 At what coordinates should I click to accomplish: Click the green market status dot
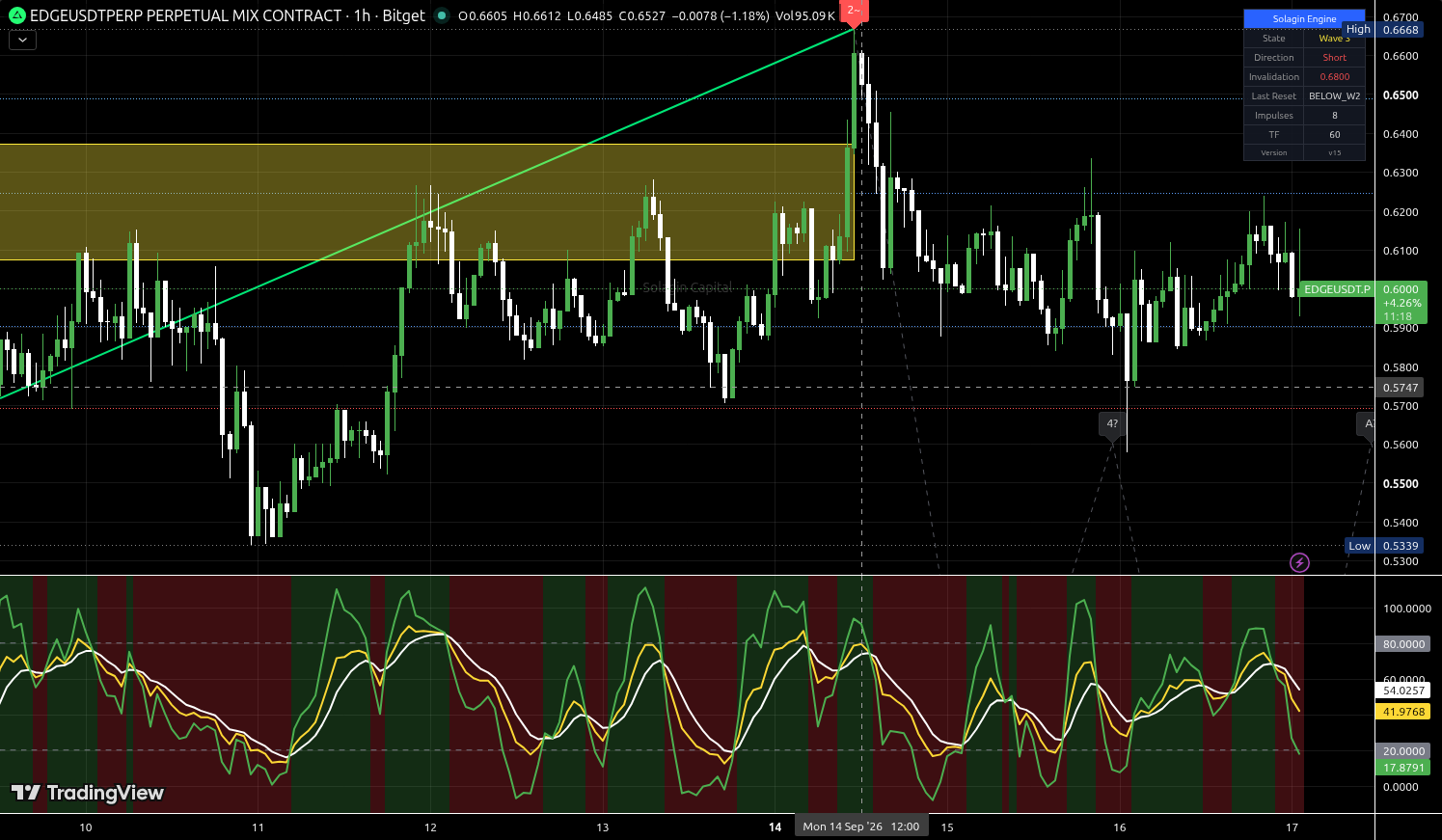click(442, 15)
